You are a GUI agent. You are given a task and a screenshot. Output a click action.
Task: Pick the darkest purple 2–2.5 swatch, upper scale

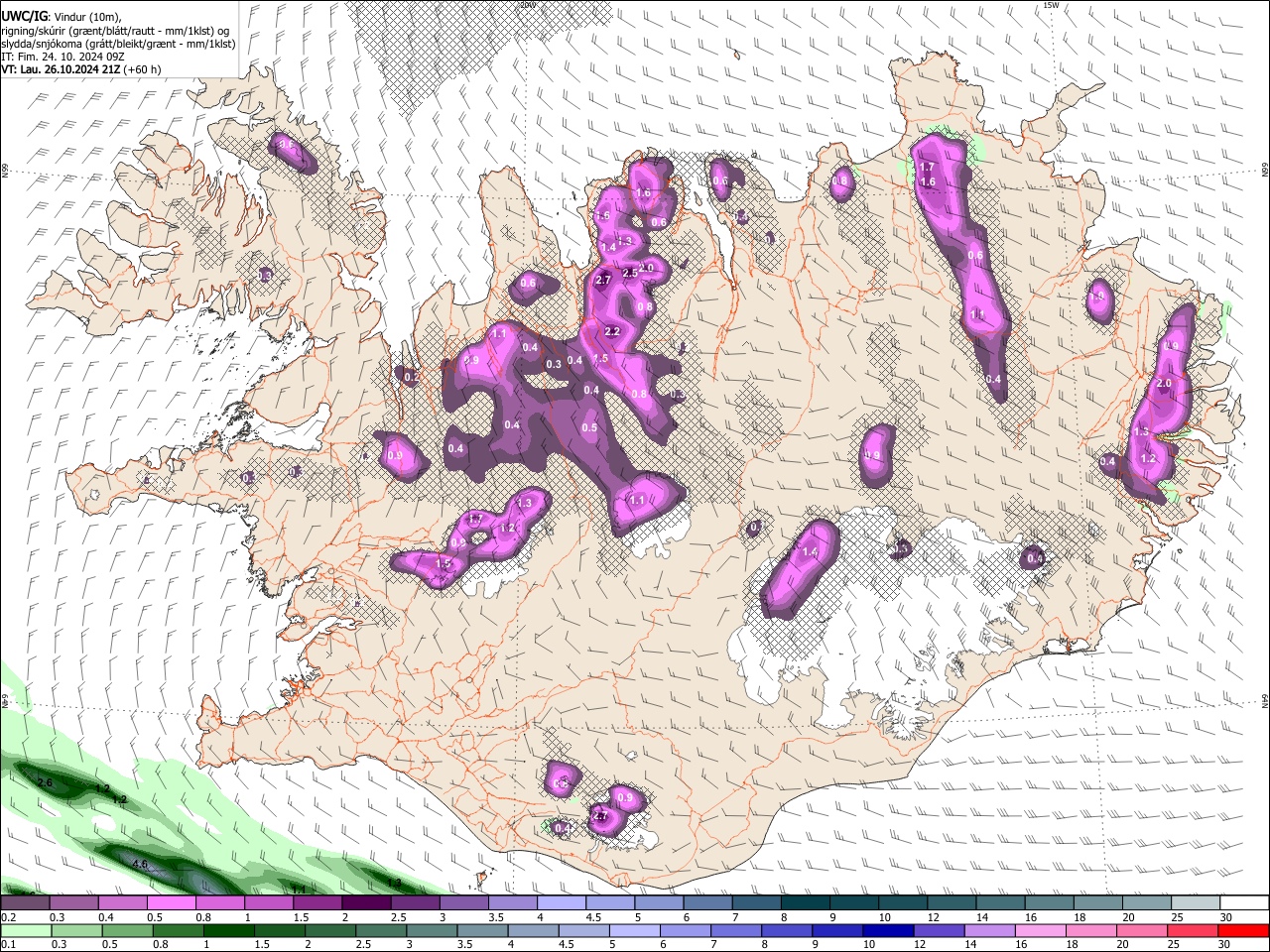pos(366,903)
